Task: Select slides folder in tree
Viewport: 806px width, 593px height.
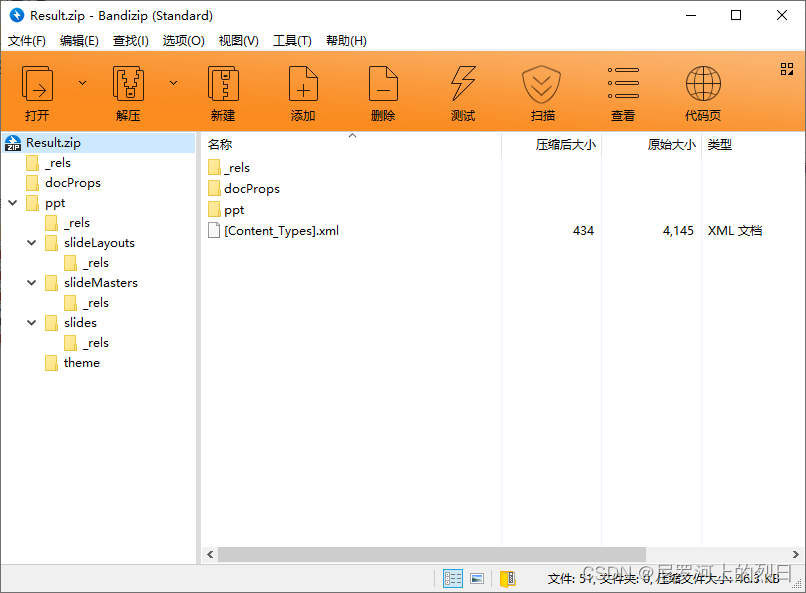Action: tap(71, 323)
